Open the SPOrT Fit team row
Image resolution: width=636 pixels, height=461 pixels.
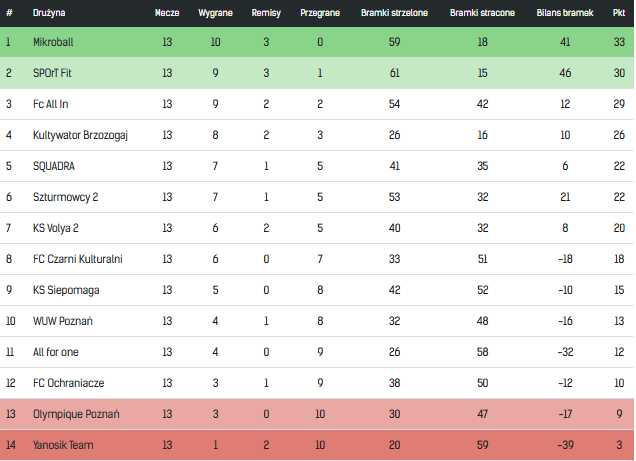(x=317, y=73)
